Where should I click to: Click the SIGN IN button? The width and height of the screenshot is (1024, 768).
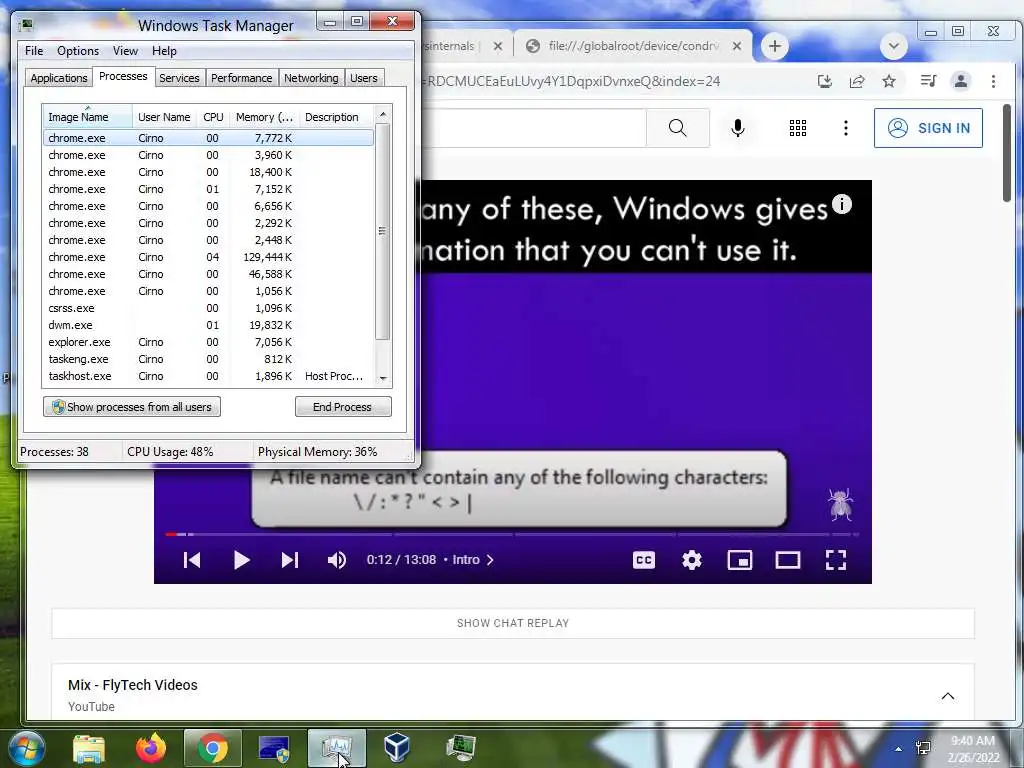pos(928,128)
